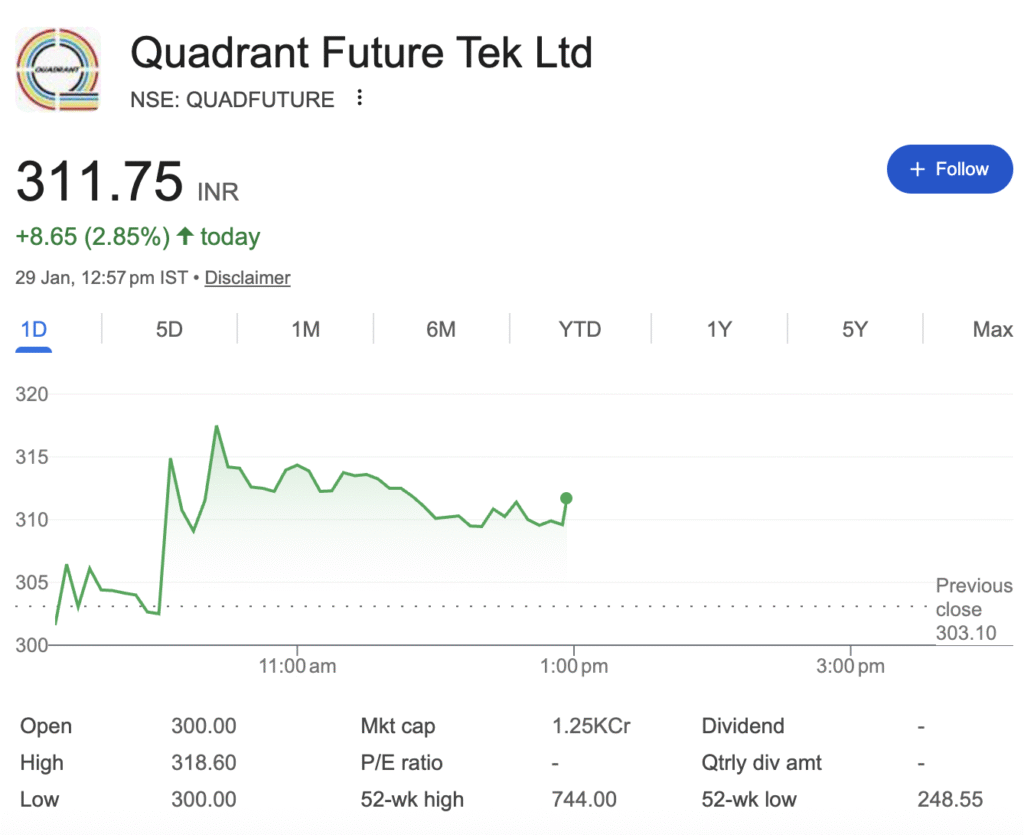The width and height of the screenshot is (1024, 835).
Task: Click the green current price dot on chart
Action: tap(567, 498)
